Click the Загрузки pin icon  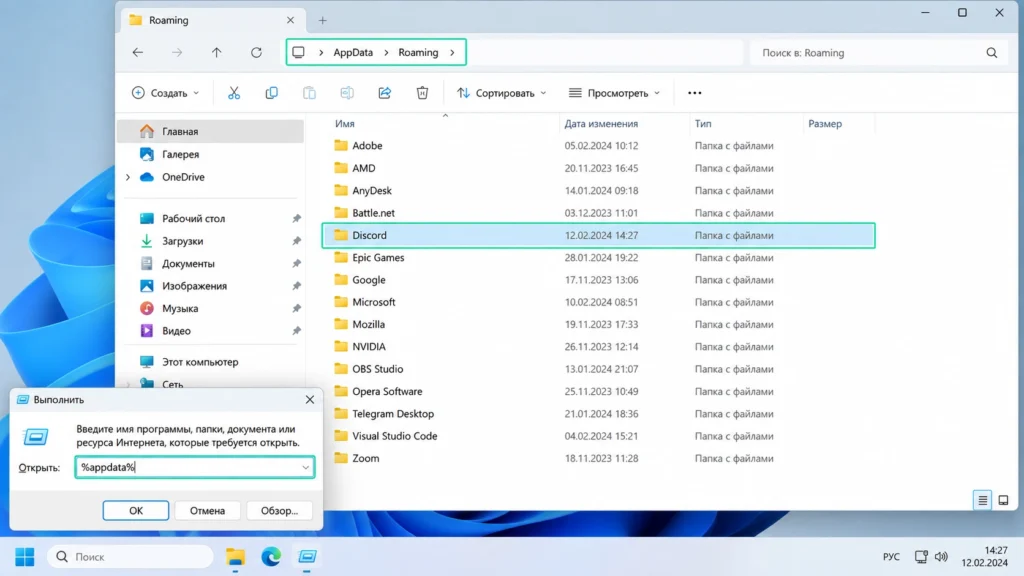[x=296, y=241]
